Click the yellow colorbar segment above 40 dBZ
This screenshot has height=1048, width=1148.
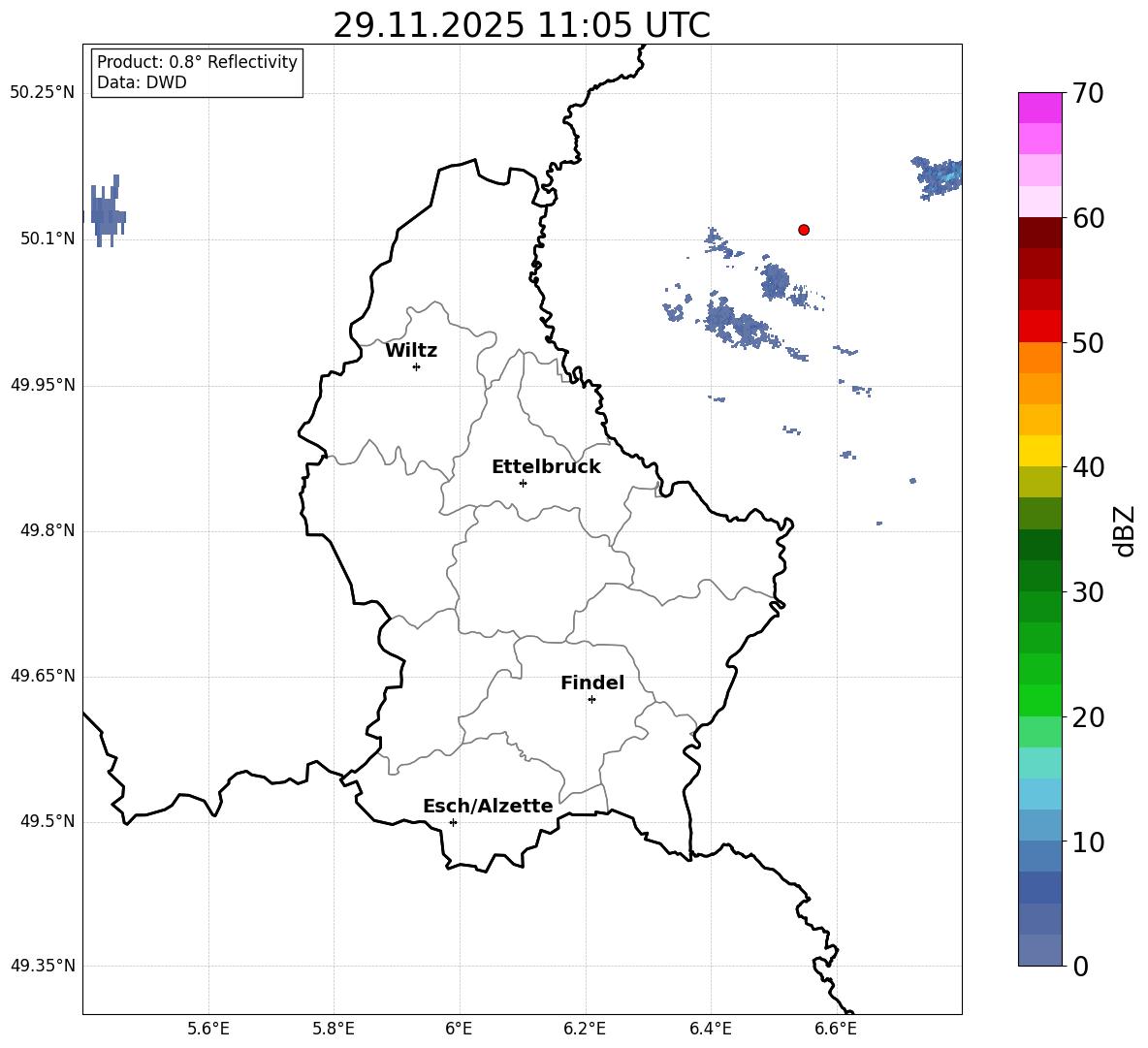(1040, 451)
